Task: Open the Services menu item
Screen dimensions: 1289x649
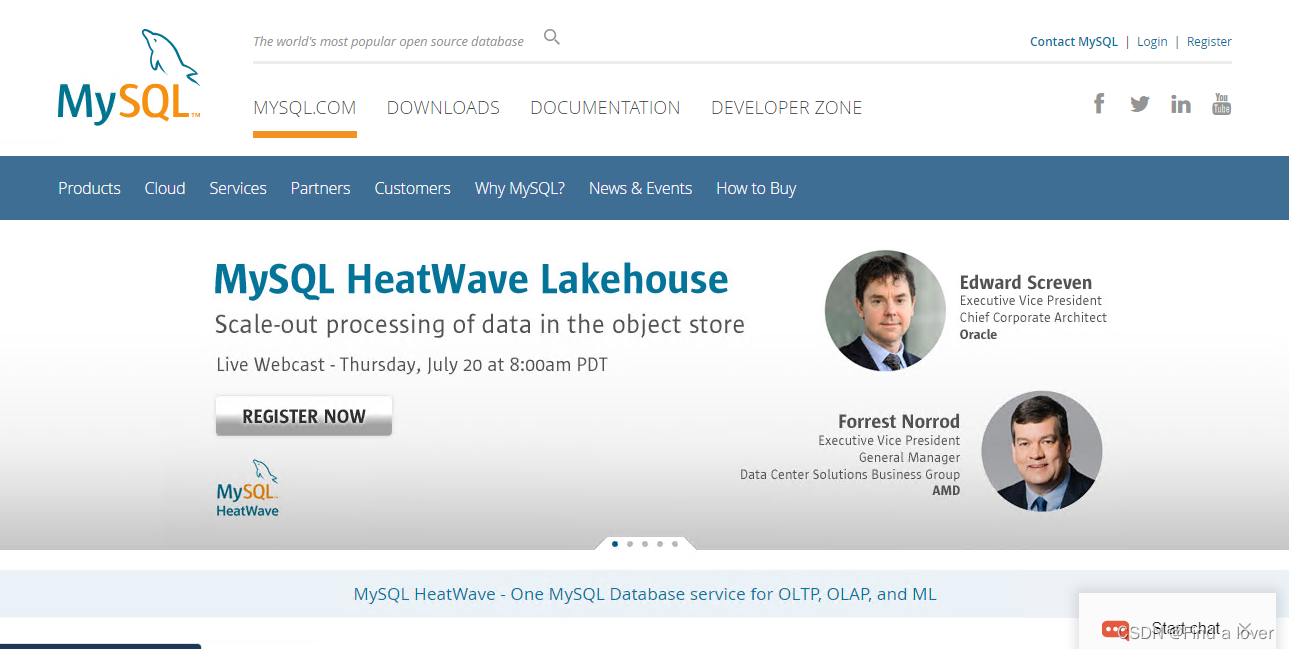Action: point(238,188)
